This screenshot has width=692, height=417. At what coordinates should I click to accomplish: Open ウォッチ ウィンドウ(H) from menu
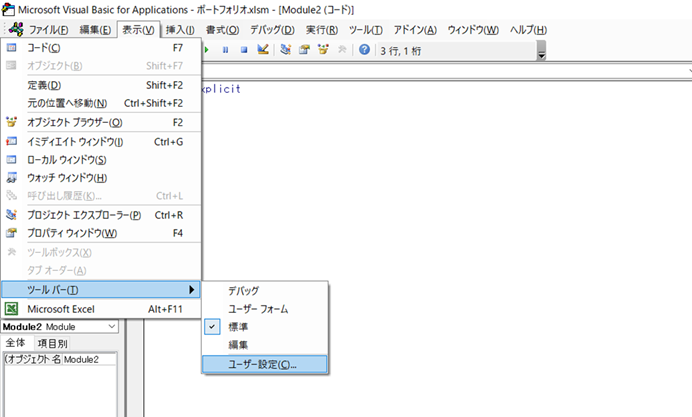coord(101,178)
